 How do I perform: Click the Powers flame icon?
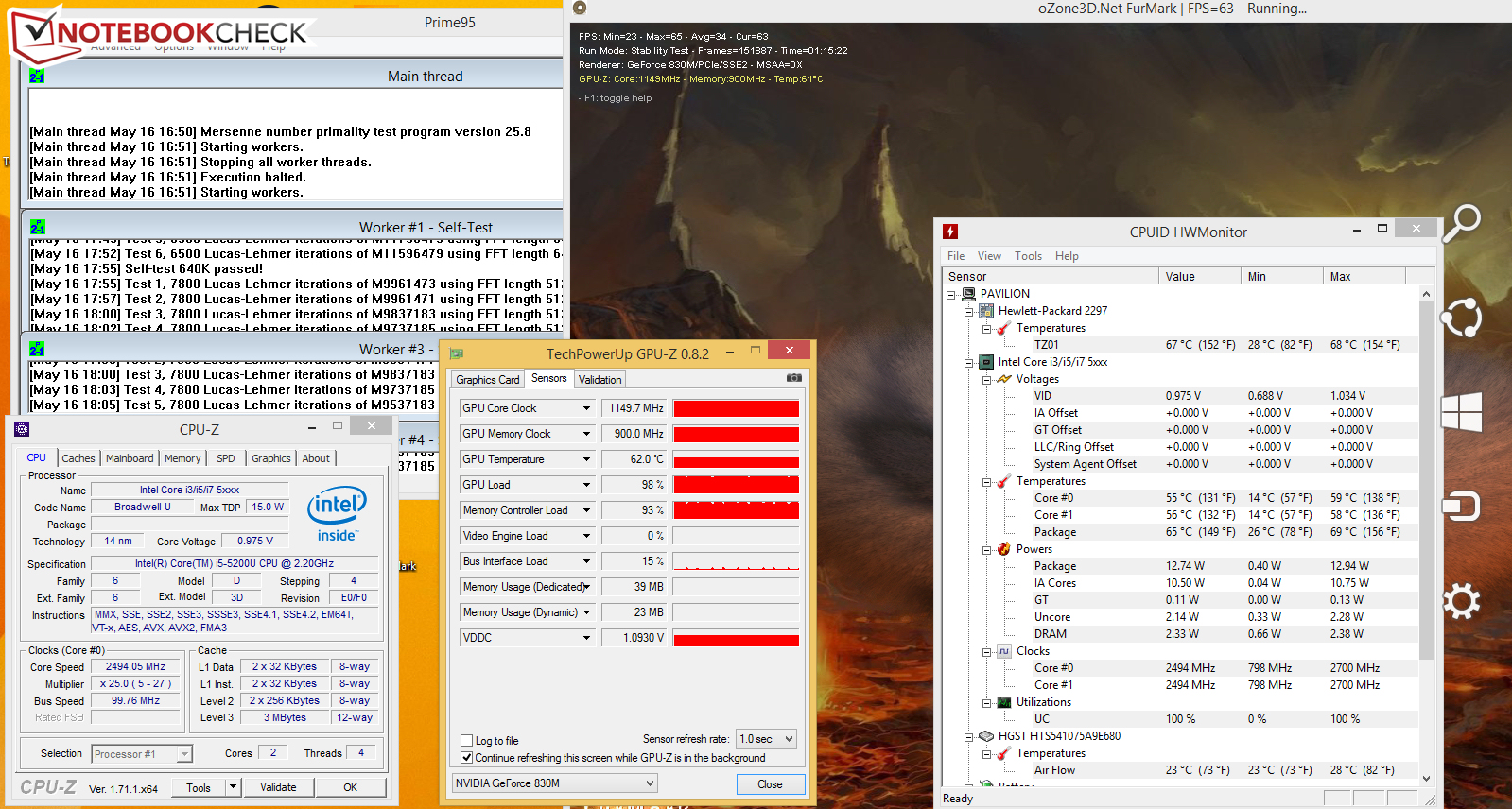[1004, 549]
